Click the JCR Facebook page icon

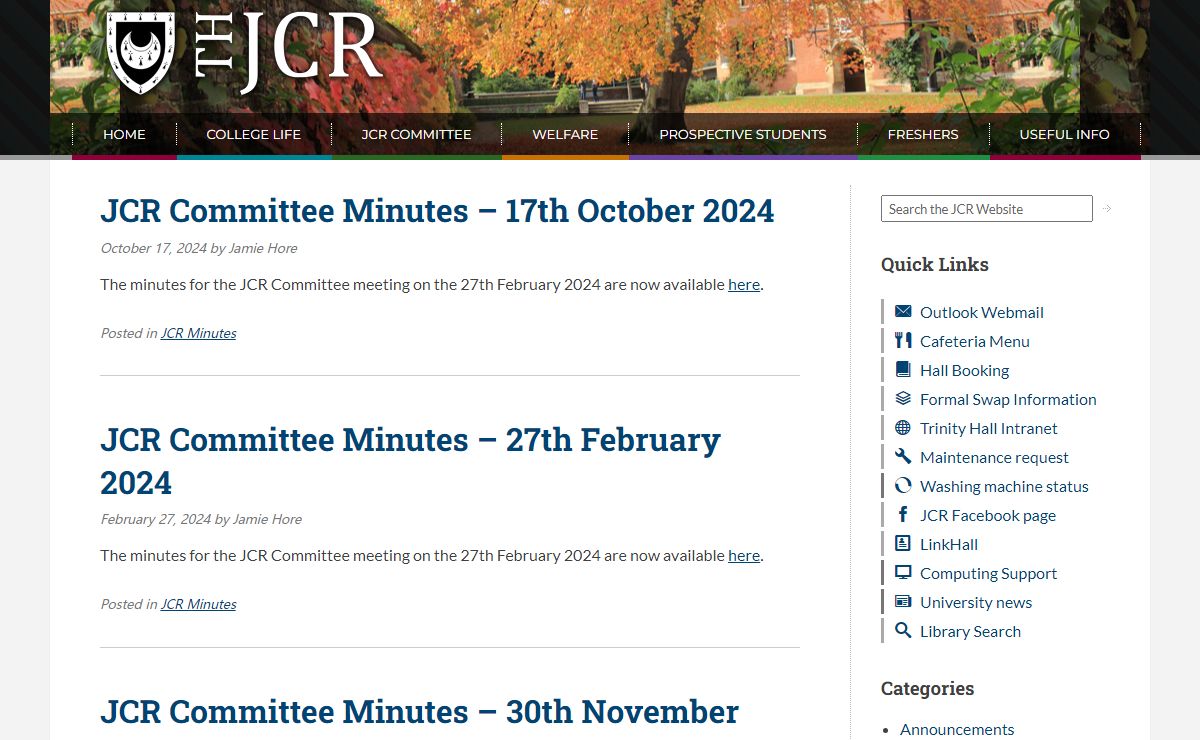[903, 514]
